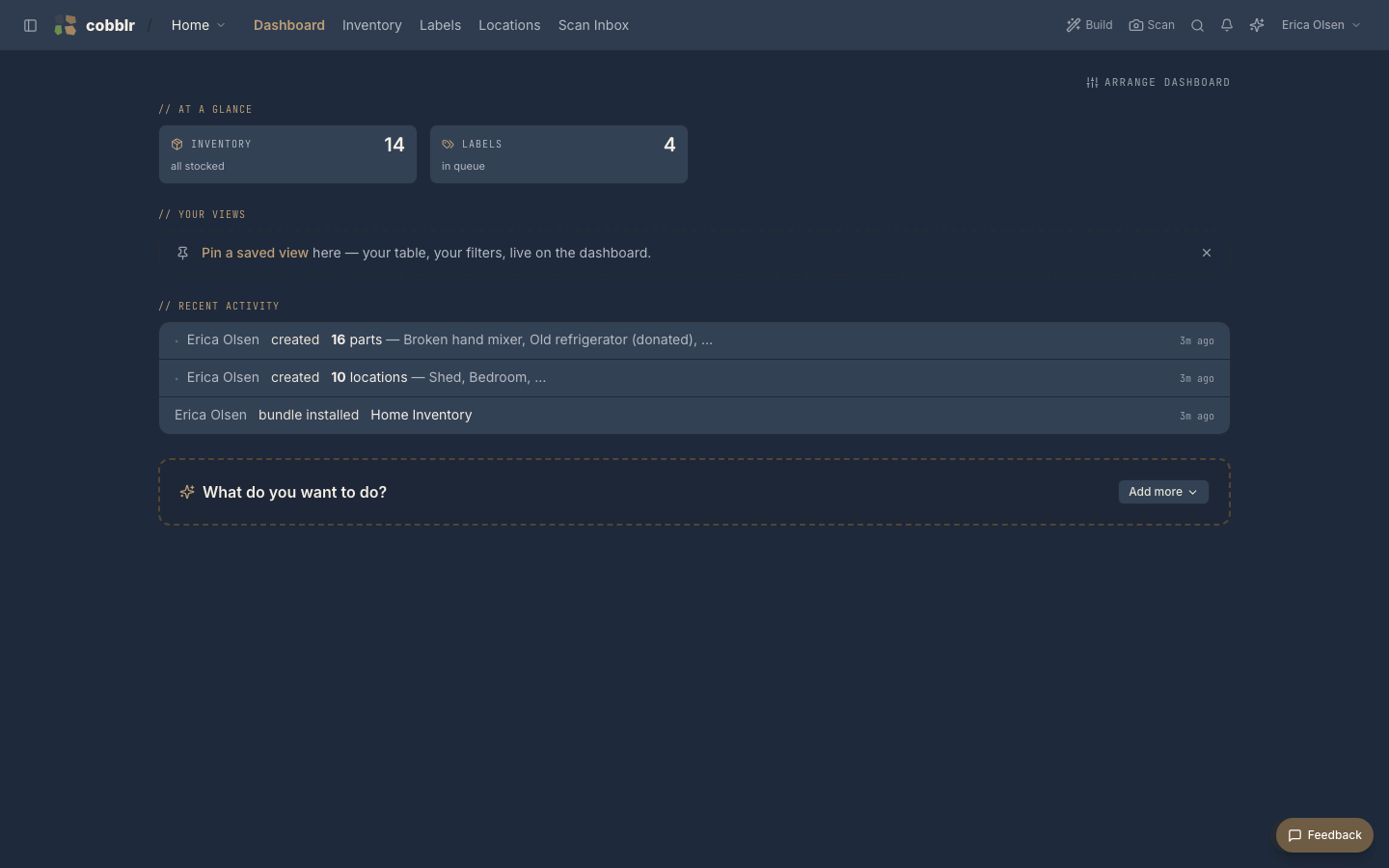Switch to the Dashboard tab
Image resolution: width=1389 pixels, height=868 pixels.
288,25
